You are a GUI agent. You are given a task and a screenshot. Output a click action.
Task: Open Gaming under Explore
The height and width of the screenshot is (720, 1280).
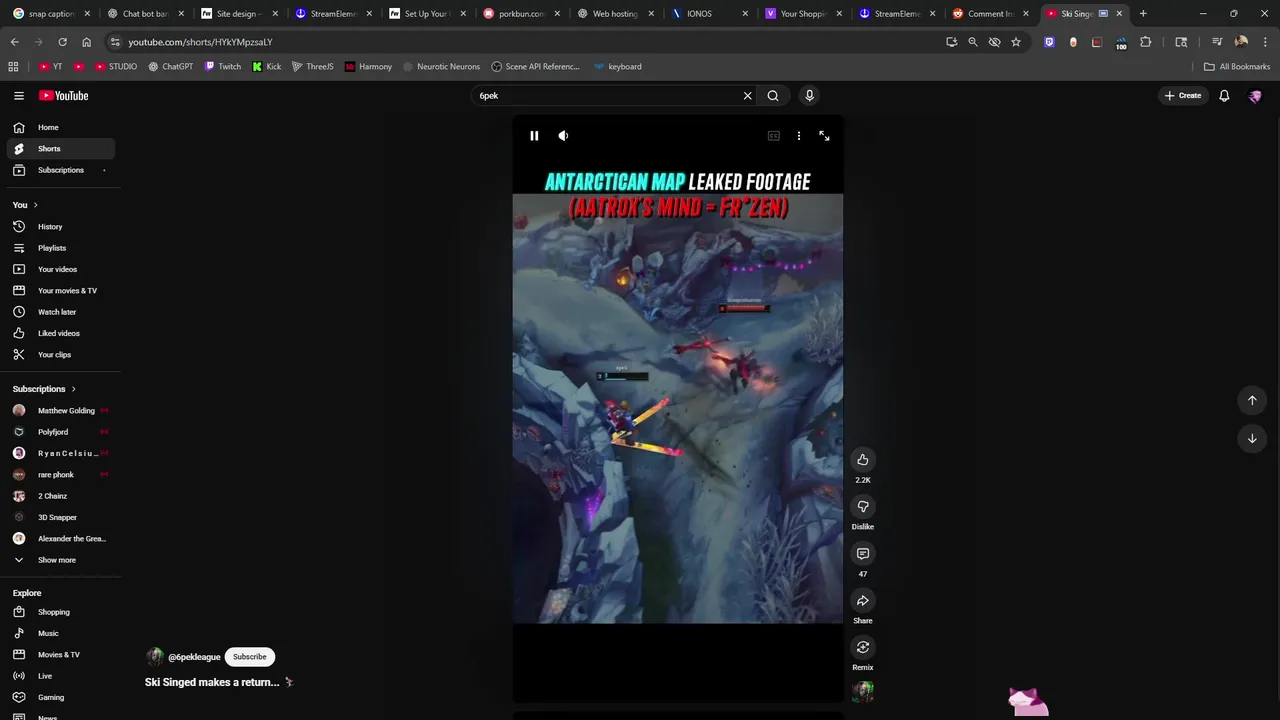coord(60,697)
